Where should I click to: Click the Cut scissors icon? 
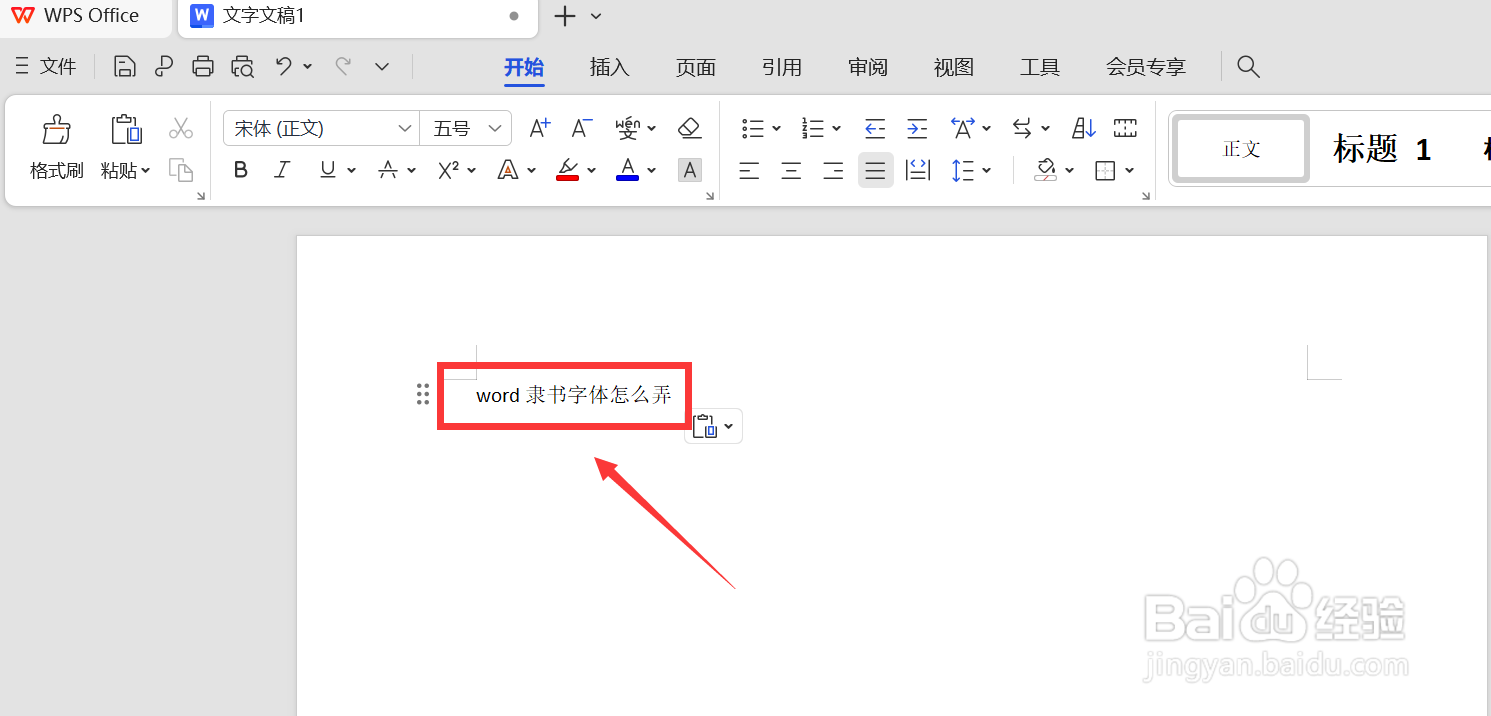[180, 128]
